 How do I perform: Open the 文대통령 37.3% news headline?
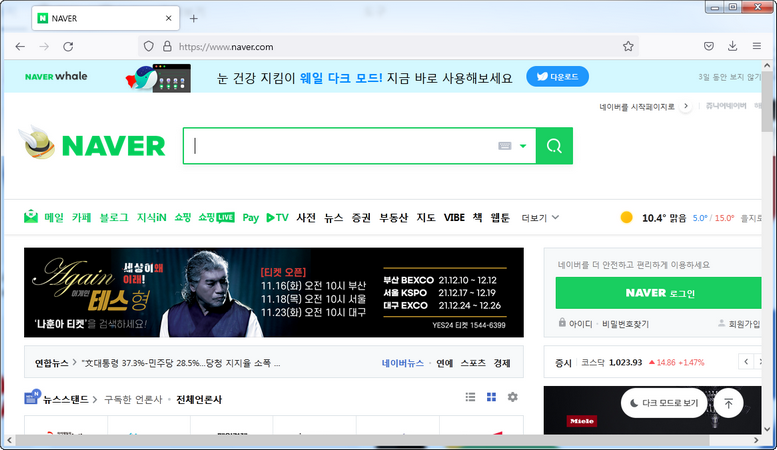tap(181, 363)
